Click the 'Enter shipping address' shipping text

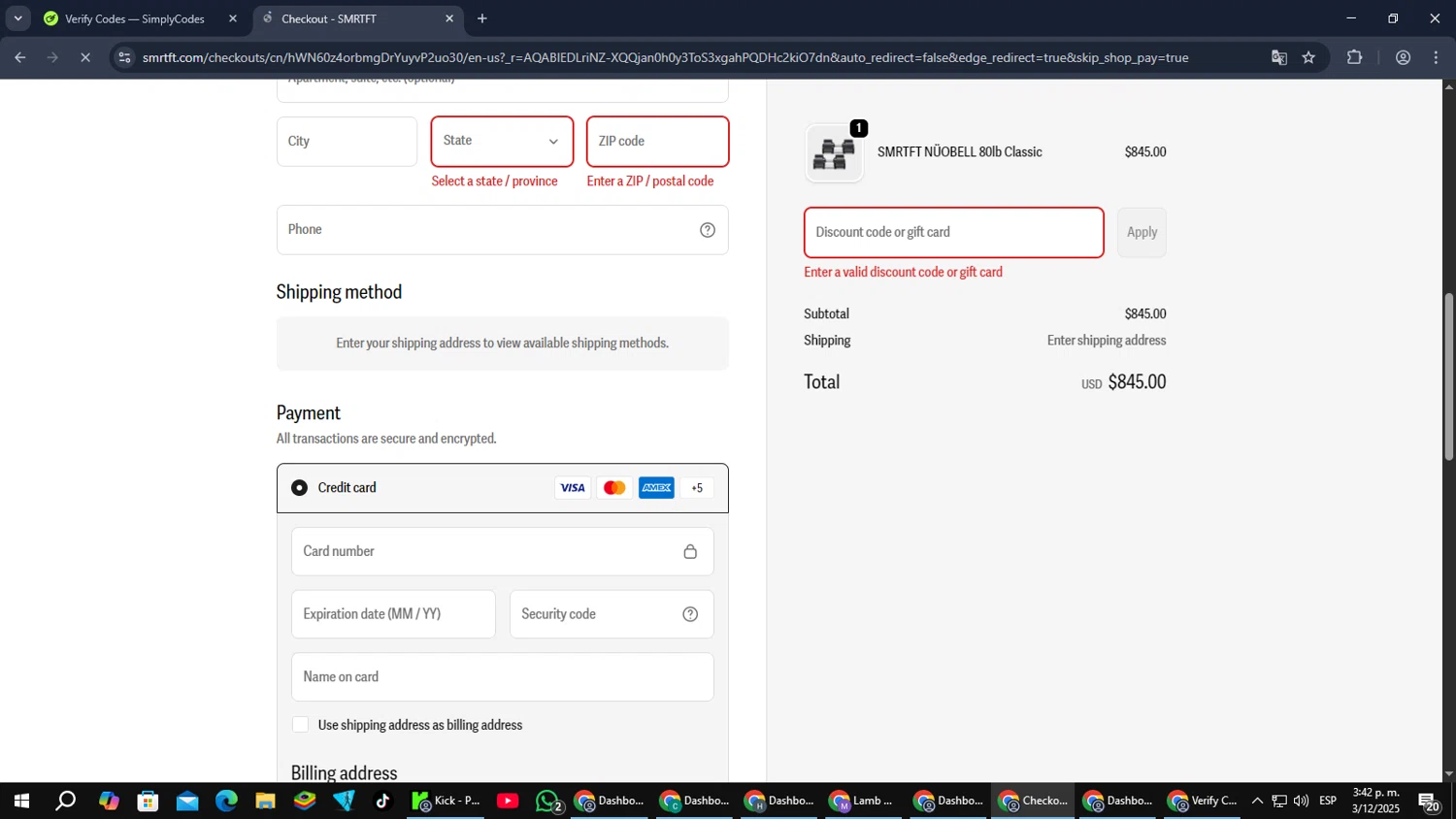click(1107, 341)
